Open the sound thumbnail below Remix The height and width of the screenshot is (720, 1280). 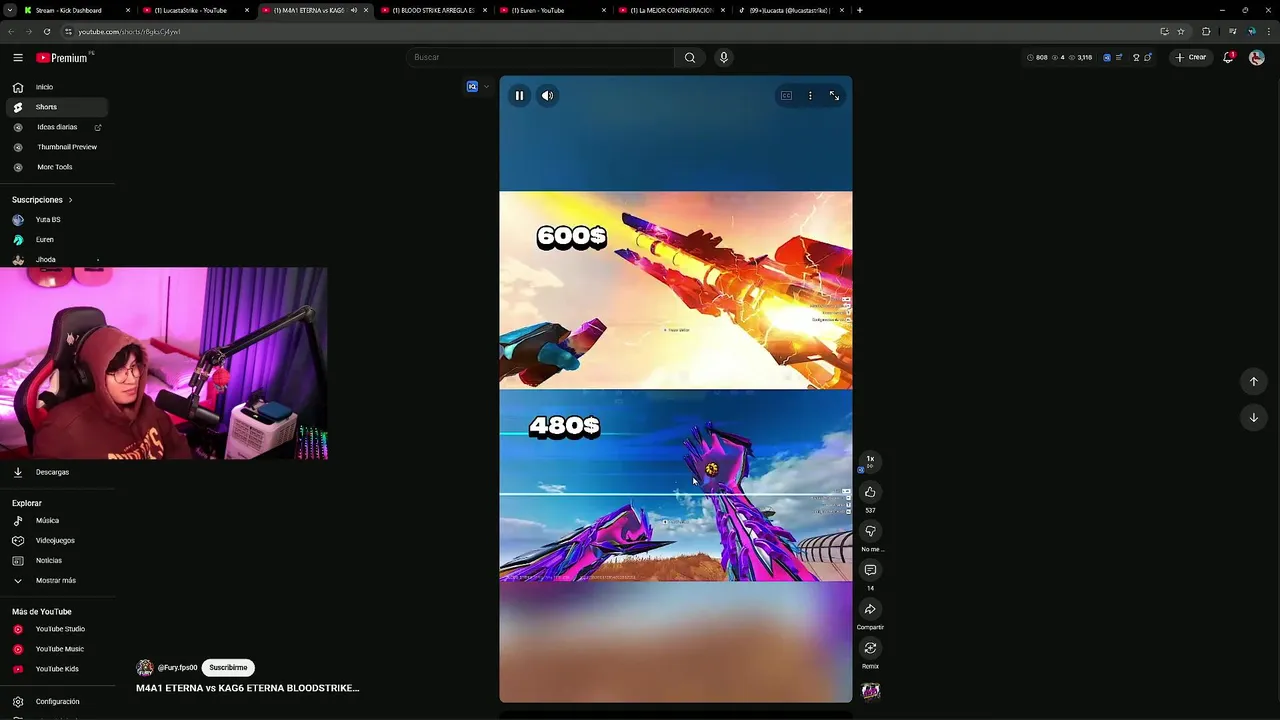point(870,691)
